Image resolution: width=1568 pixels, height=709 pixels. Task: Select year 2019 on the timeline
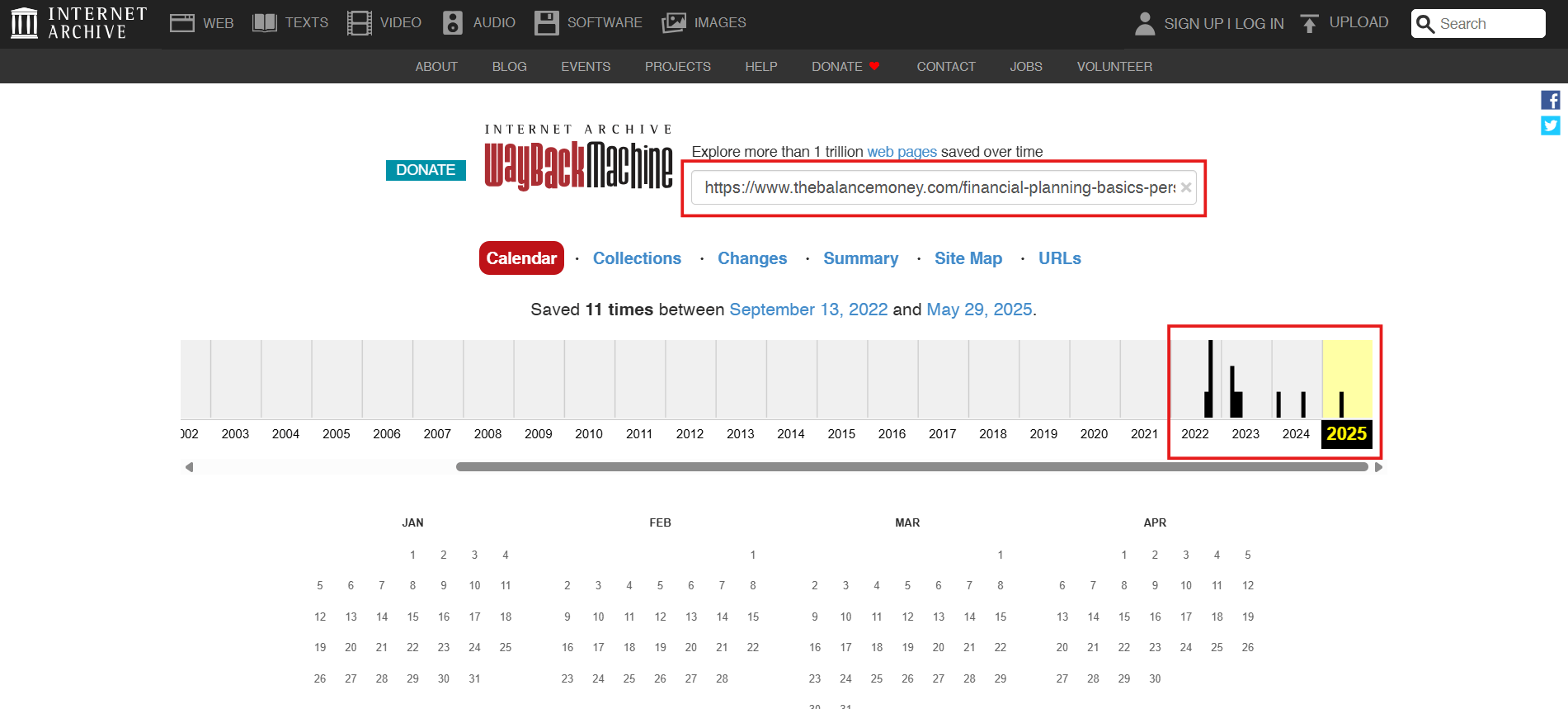tap(1043, 434)
